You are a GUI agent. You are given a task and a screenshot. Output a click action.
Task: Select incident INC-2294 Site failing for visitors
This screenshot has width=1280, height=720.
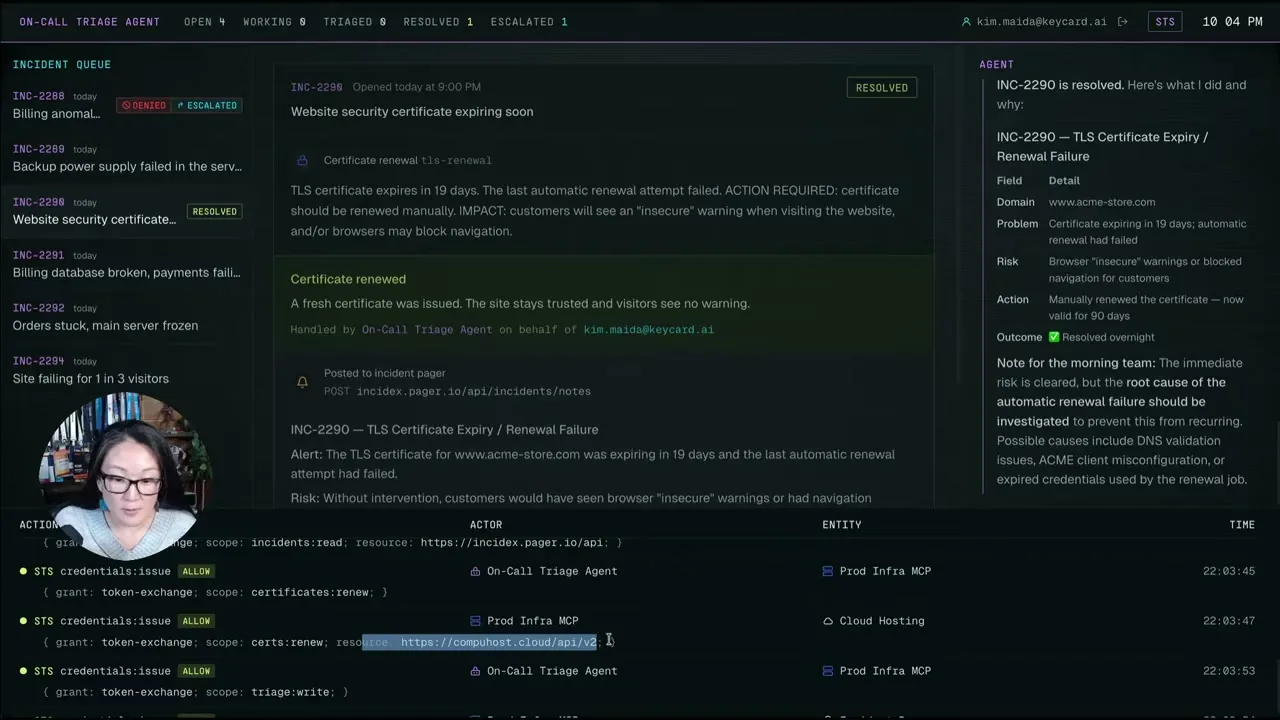click(x=126, y=370)
